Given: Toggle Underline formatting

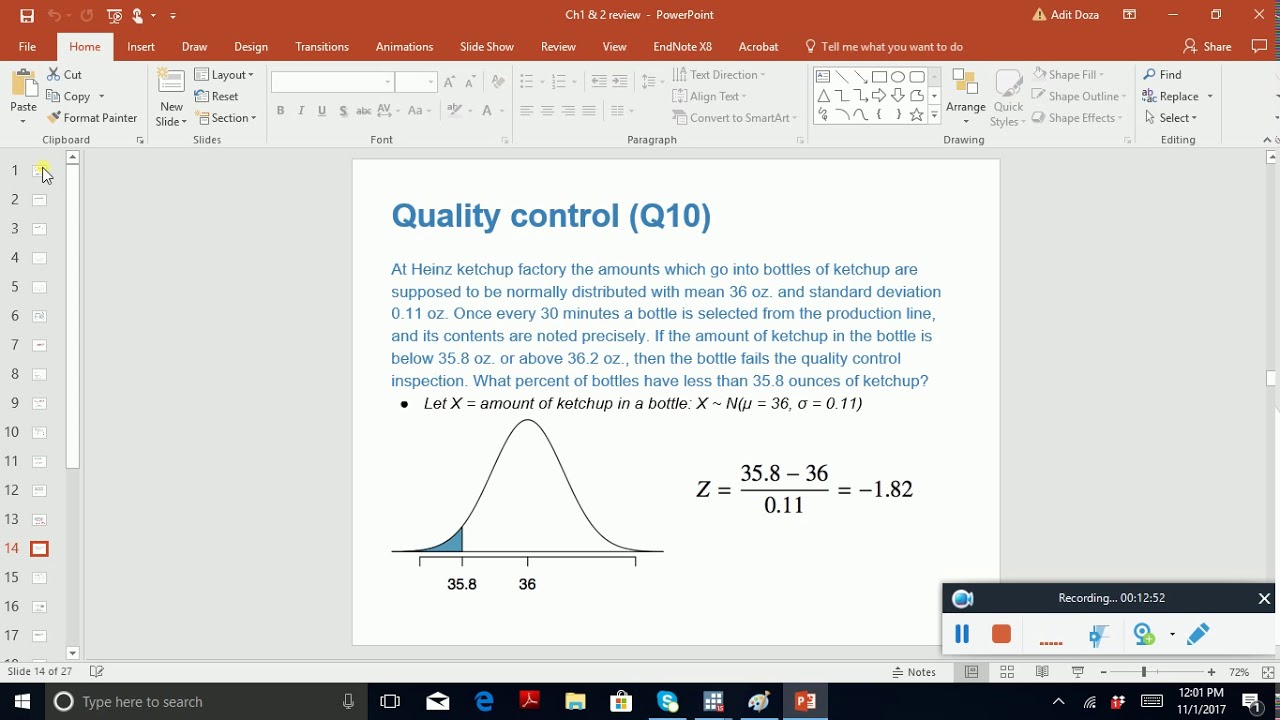Looking at the screenshot, I should [322, 111].
